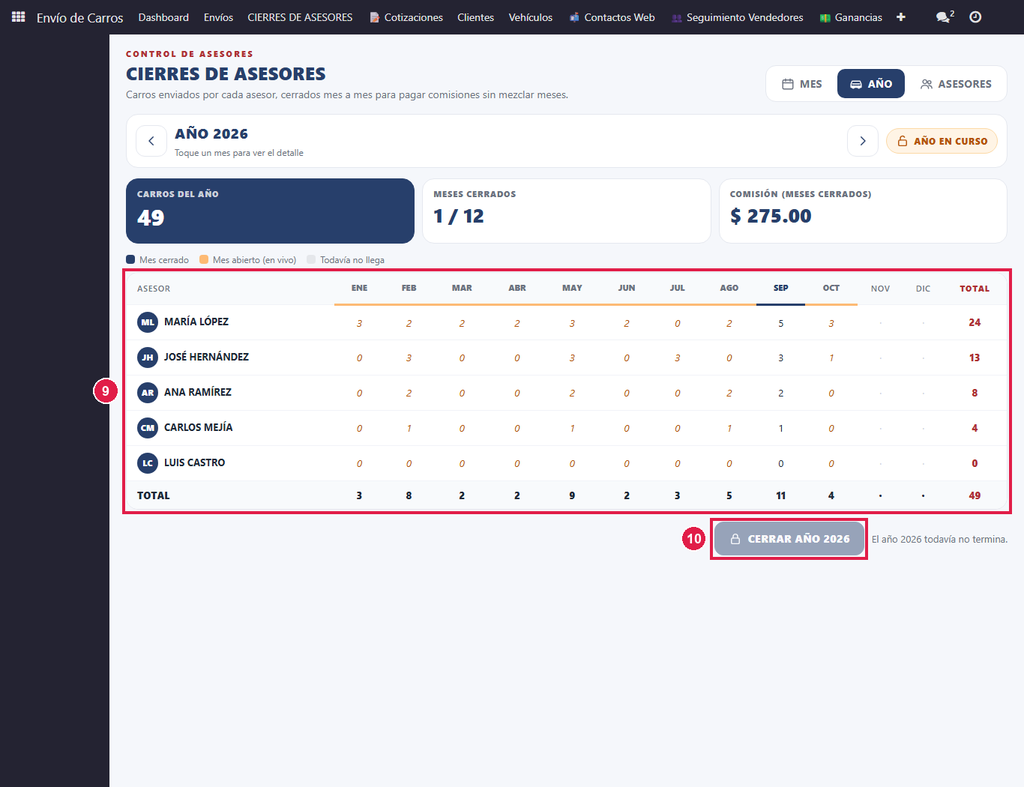Select the ENE month column header
The width and height of the screenshot is (1024, 787).
pos(359,288)
